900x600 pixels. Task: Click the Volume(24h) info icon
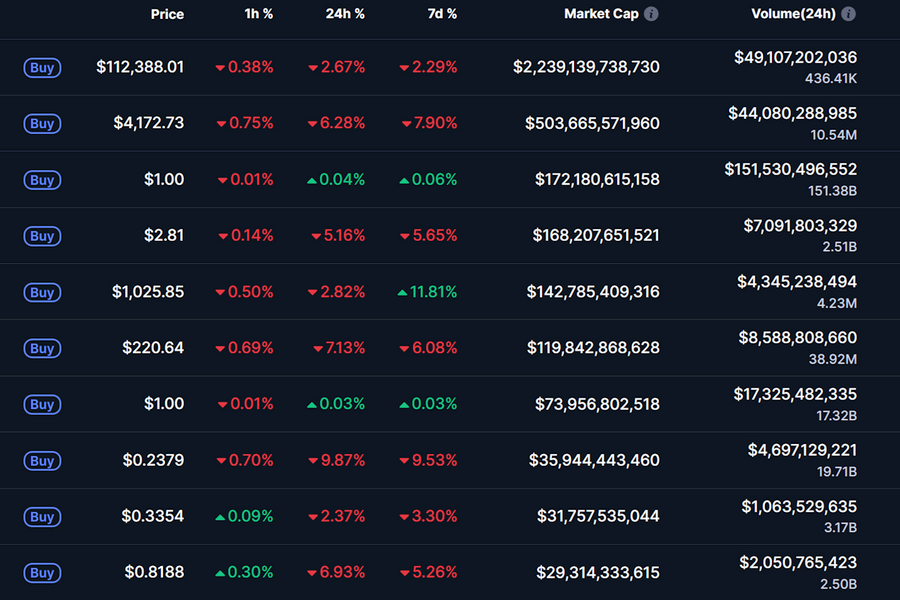coord(848,14)
